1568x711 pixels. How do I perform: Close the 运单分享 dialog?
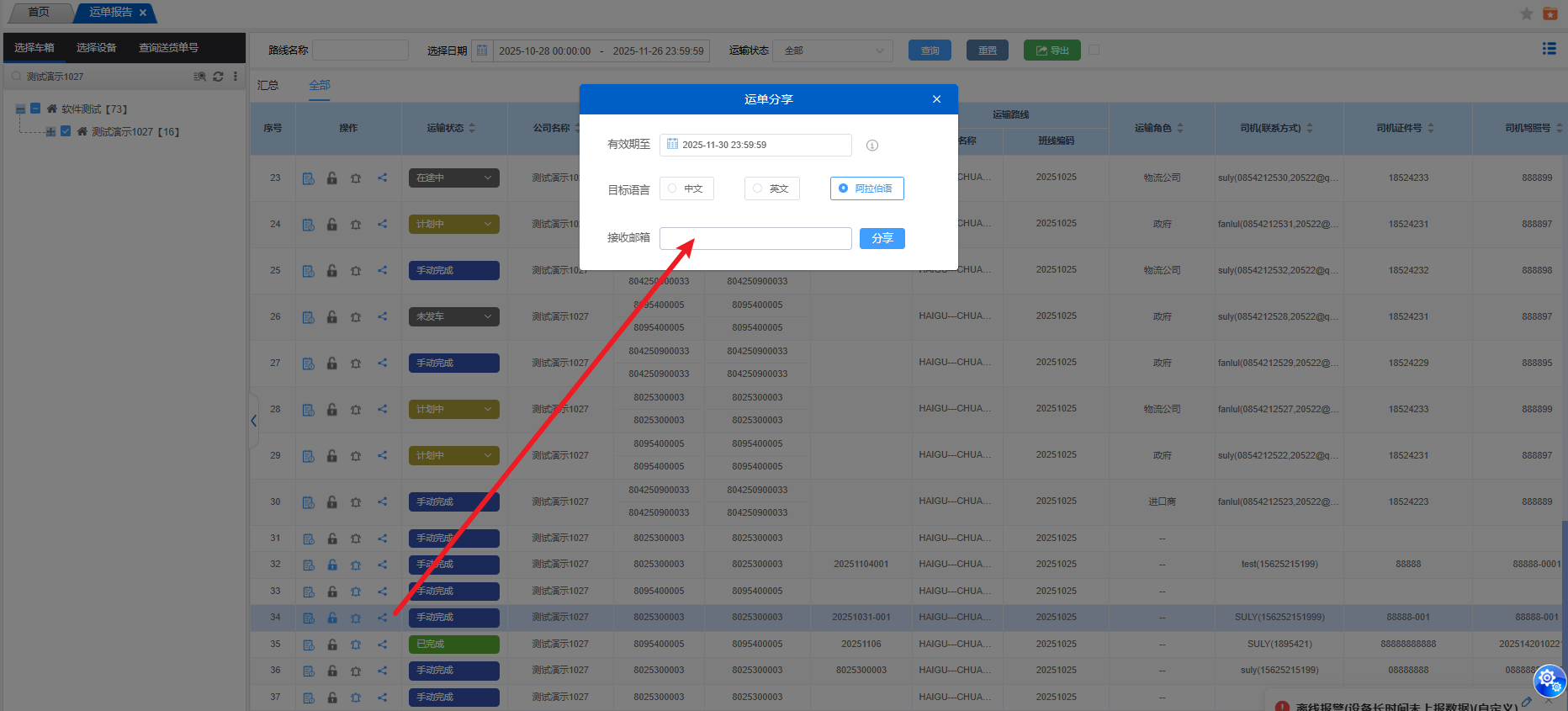pos(936,99)
